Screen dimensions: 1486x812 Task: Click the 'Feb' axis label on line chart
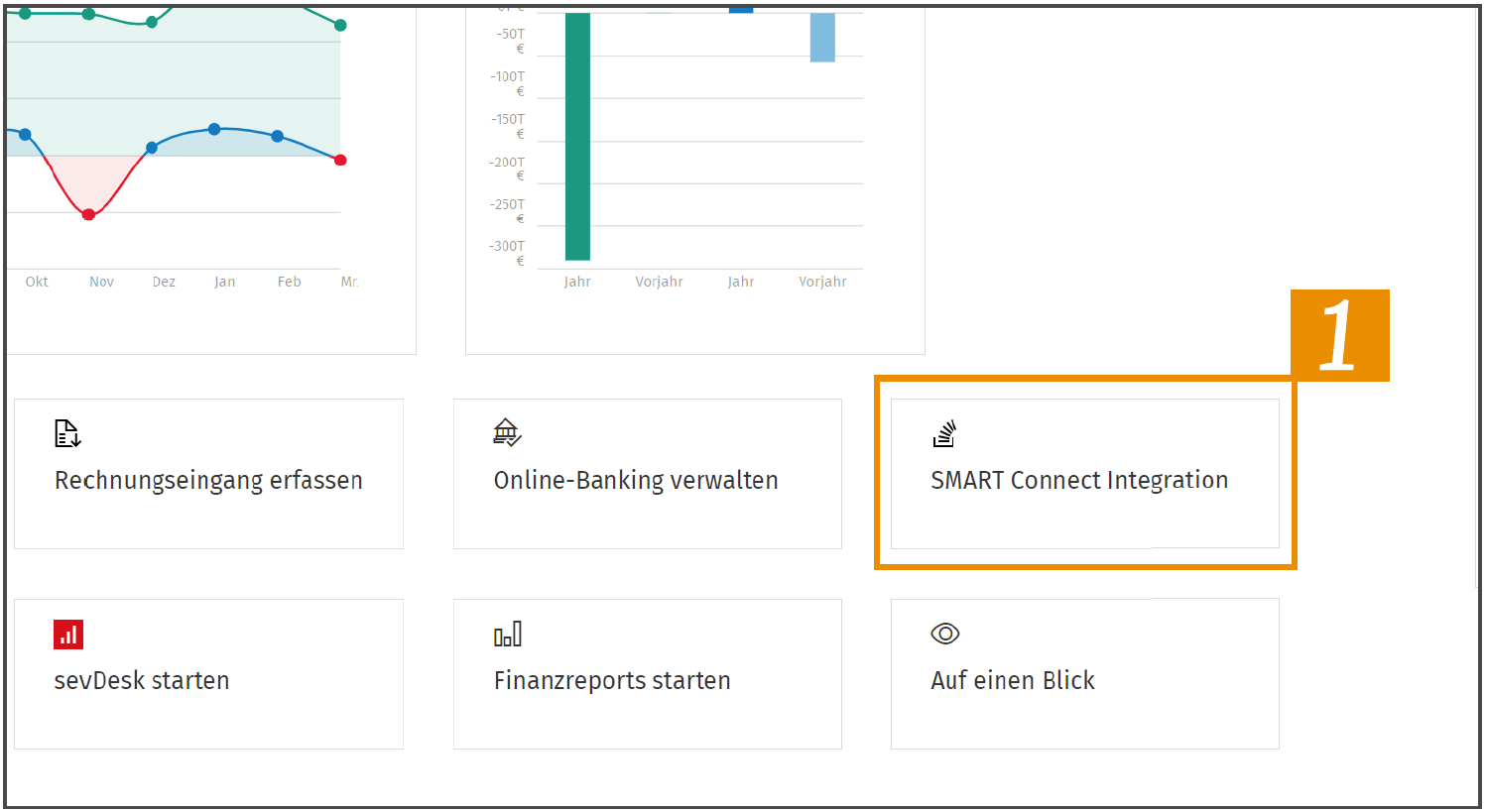(290, 282)
